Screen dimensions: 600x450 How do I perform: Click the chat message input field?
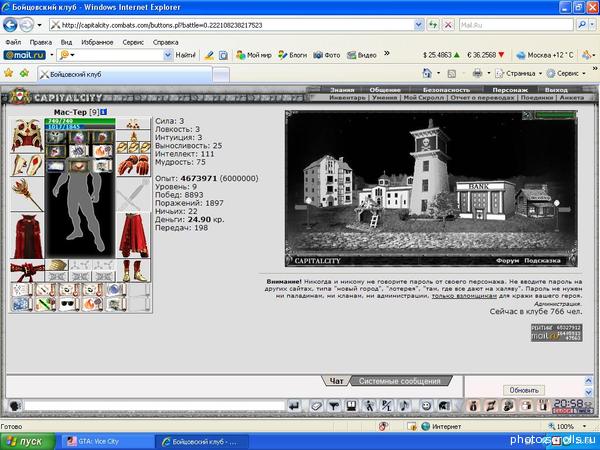(x=155, y=406)
